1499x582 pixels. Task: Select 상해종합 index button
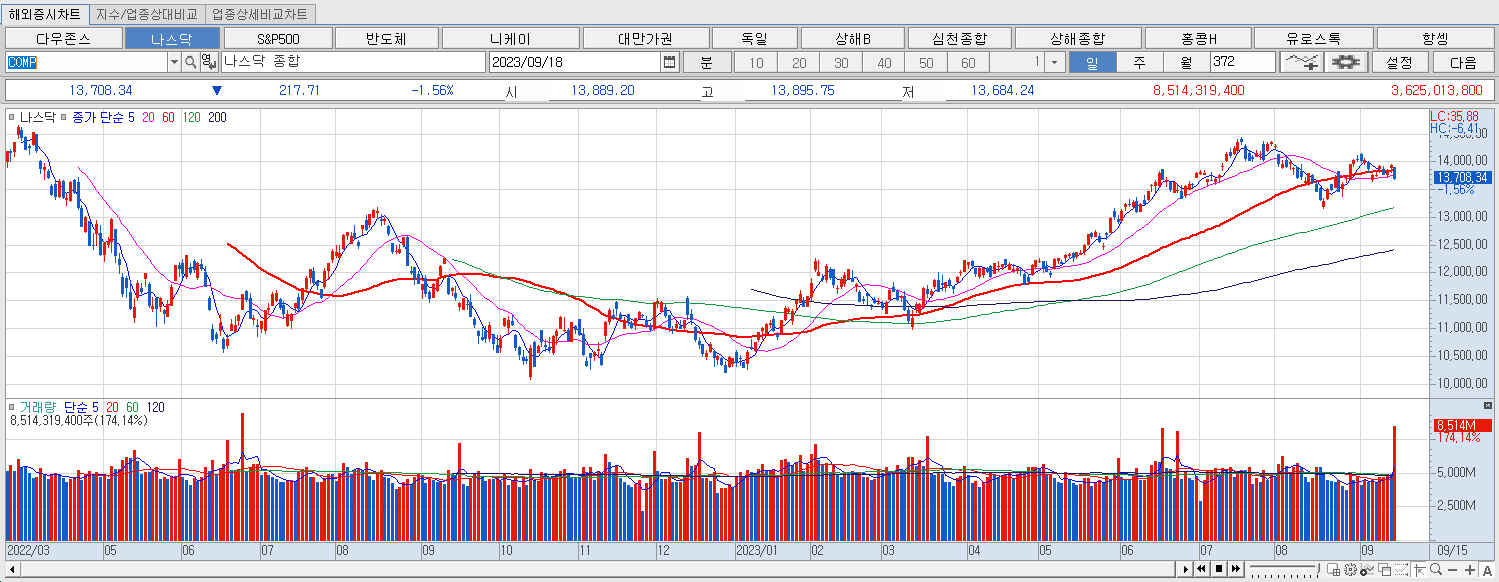(x=1078, y=39)
